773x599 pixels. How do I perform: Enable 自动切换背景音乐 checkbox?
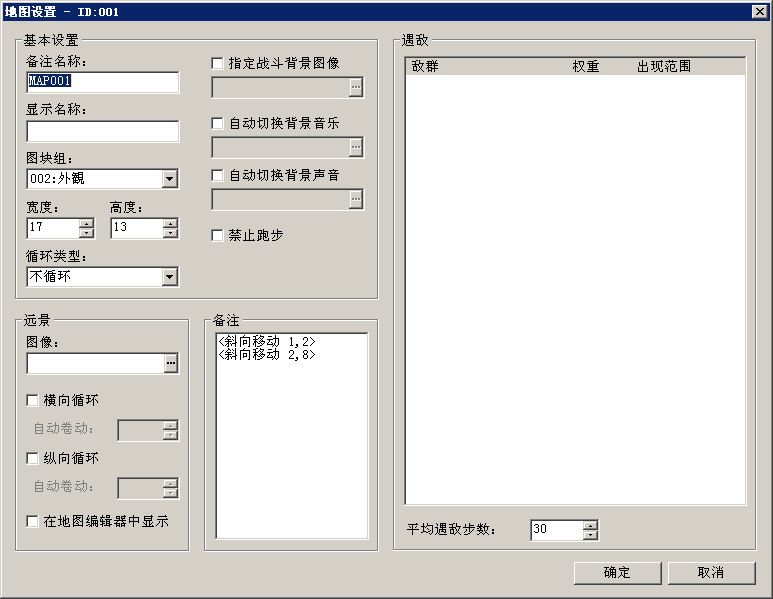(x=217, y=123)
